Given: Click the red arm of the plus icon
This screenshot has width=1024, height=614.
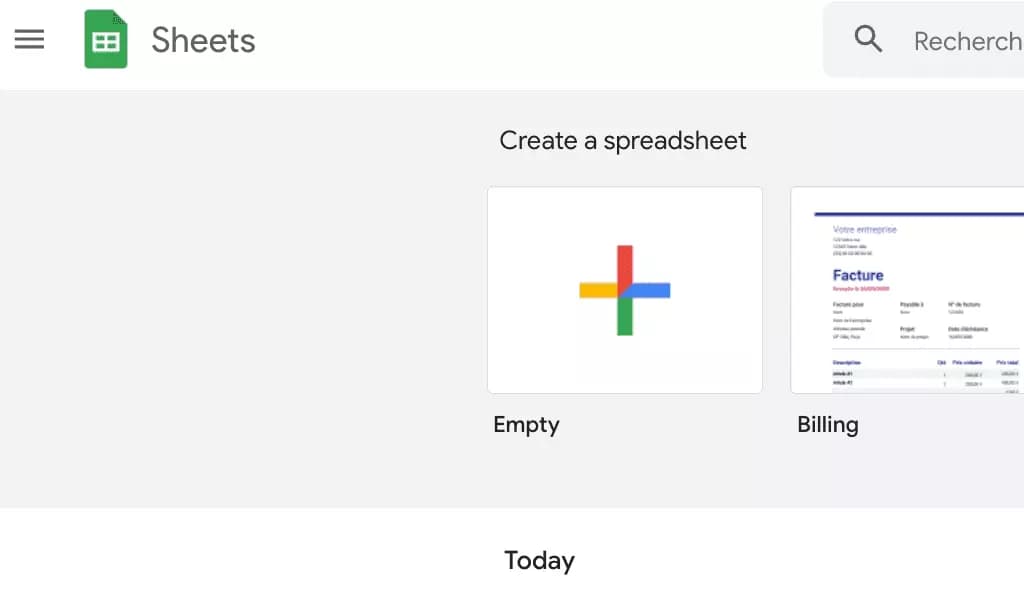Looking at the screenshot, I should tap(625, 265).
